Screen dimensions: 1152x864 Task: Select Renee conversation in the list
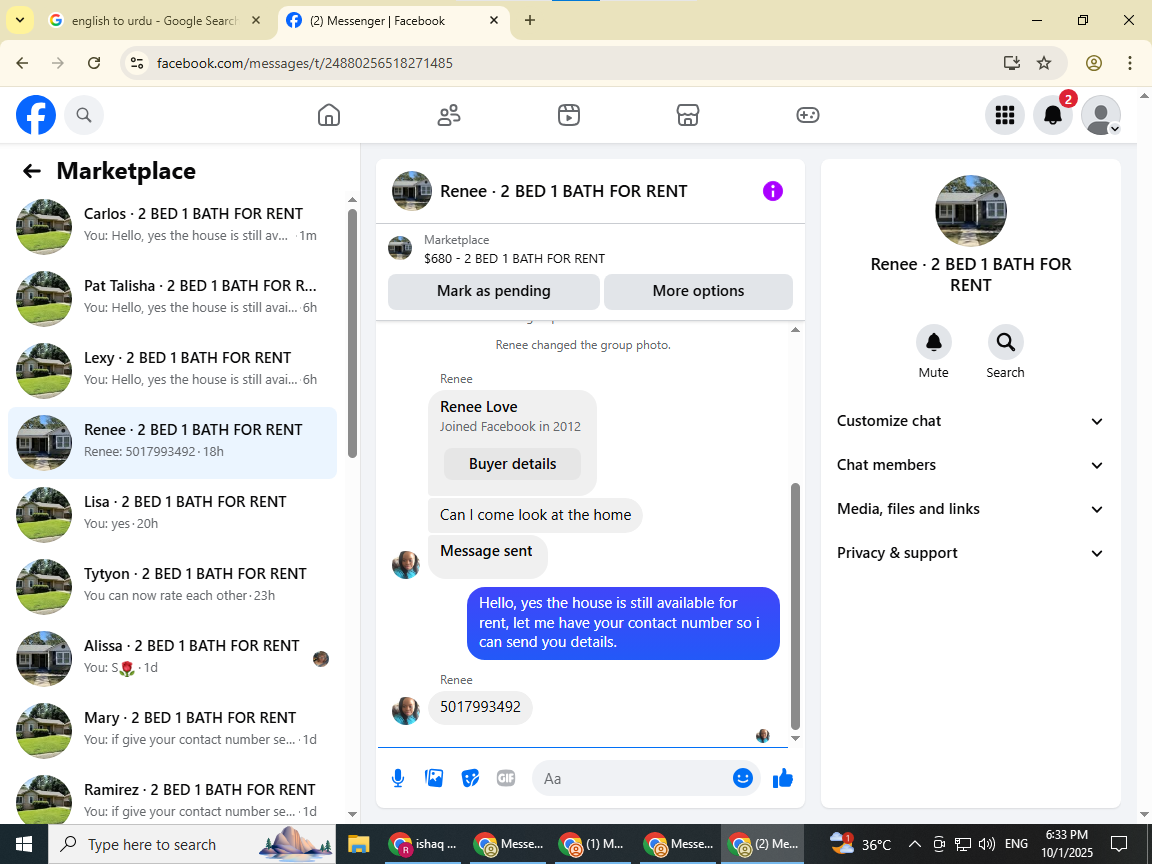173,442
